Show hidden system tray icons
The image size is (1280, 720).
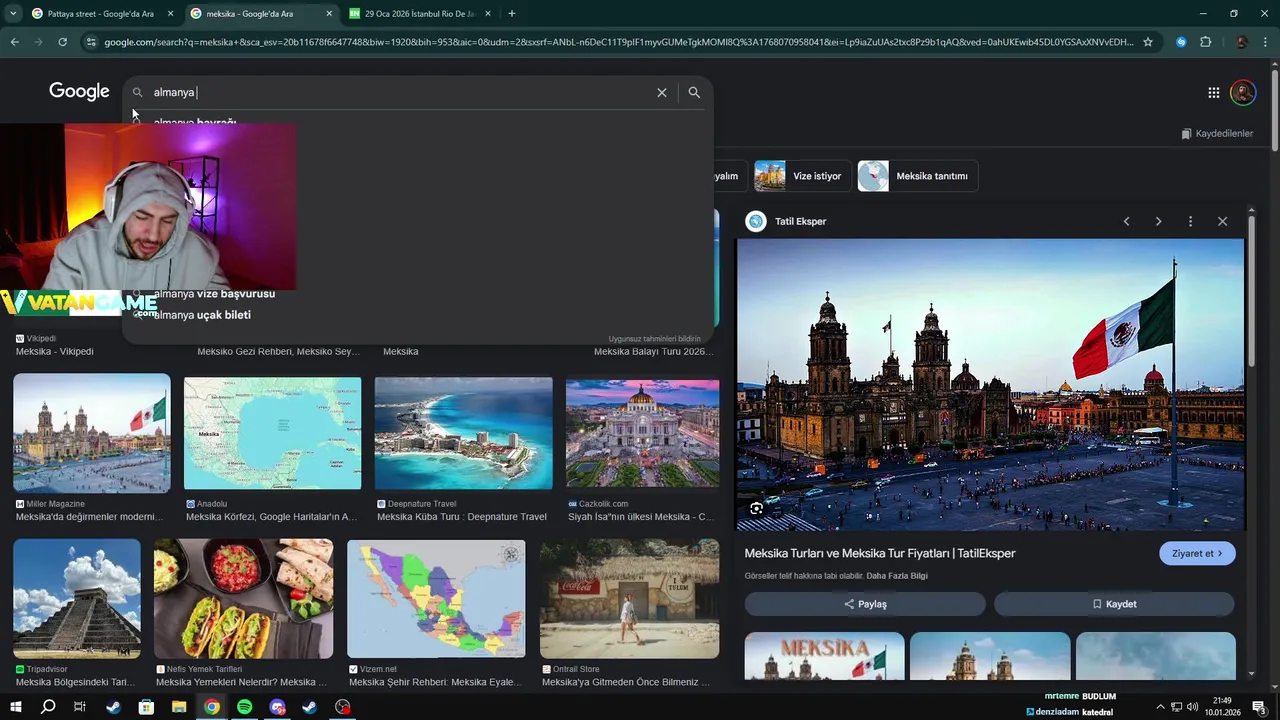(x=1159, y=707)
